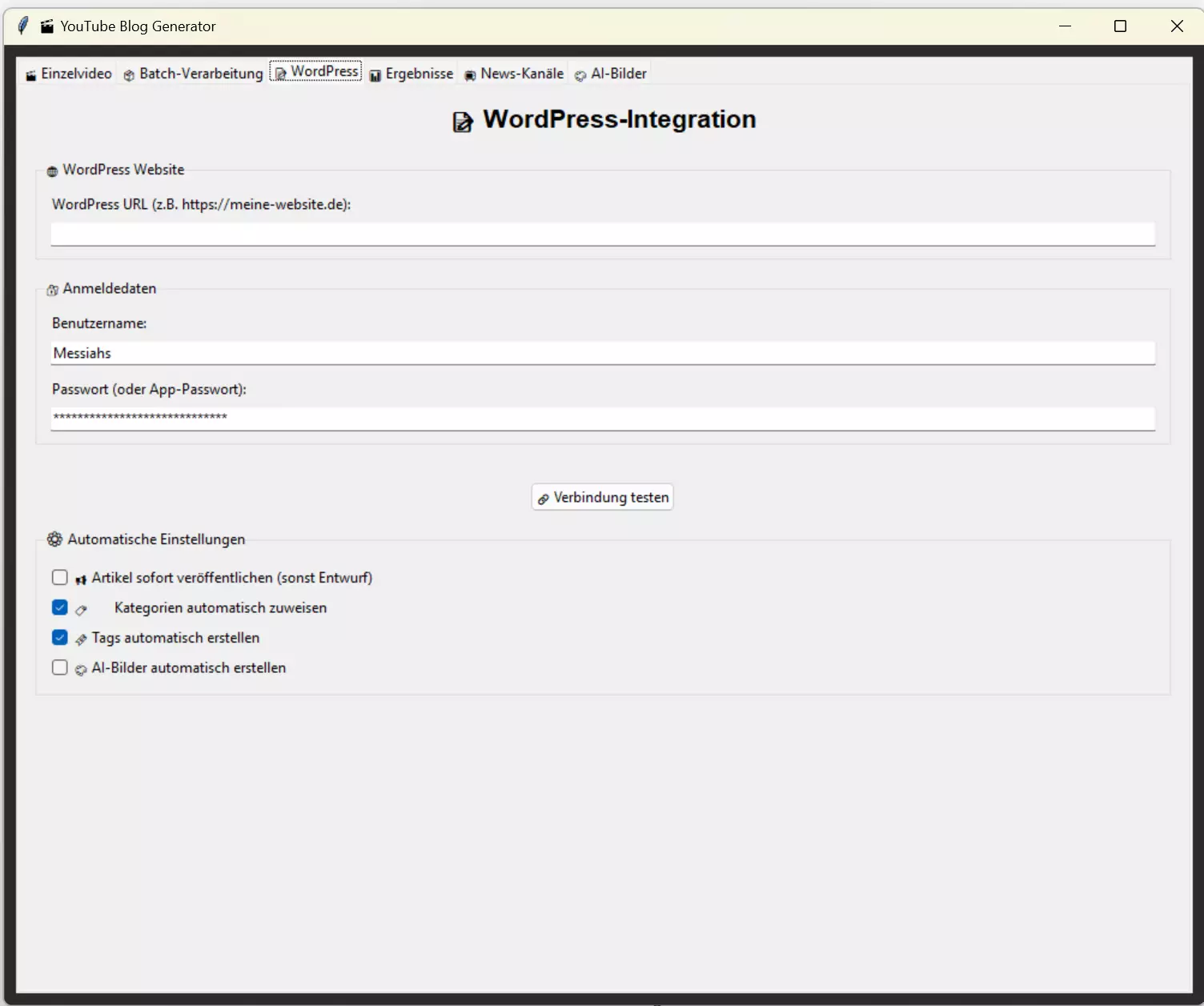The height and width of the screenshot is (1006, 1204).
Task: Click the feather app icon in title bar
Action: 23,26
